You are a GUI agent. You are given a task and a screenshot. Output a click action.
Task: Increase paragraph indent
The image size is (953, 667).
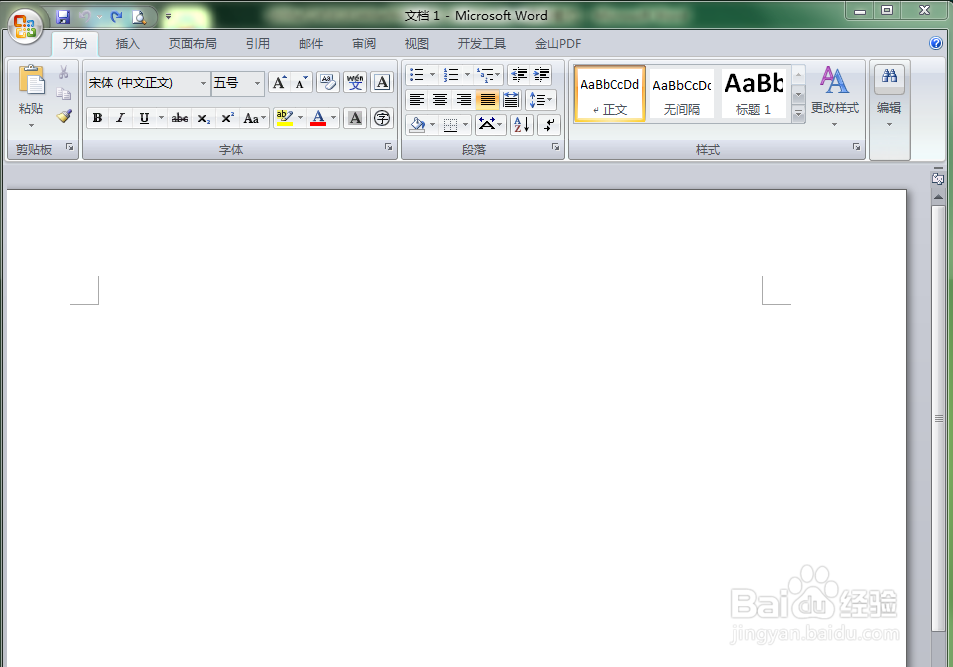pyautogui.click(x=541, y=75)
